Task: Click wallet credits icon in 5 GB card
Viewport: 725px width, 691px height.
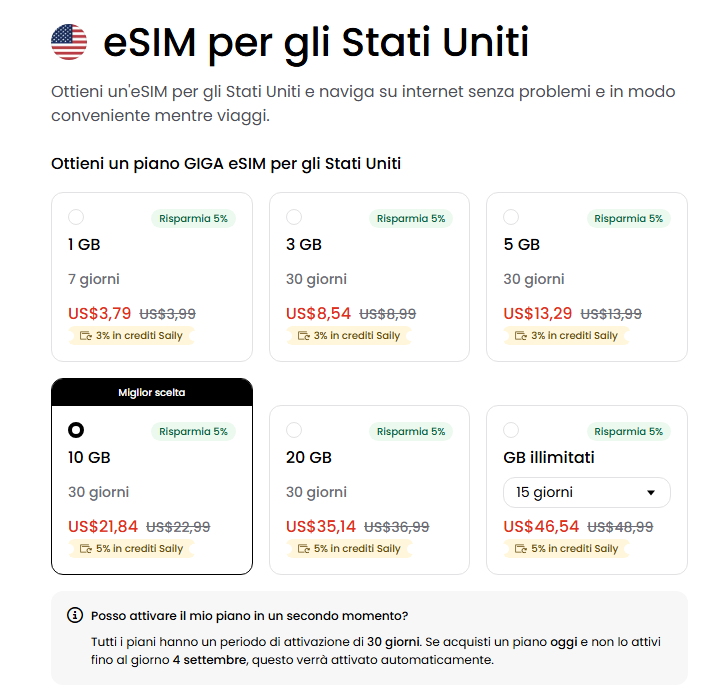Action: pyautogui.click(x=521, y=335)
